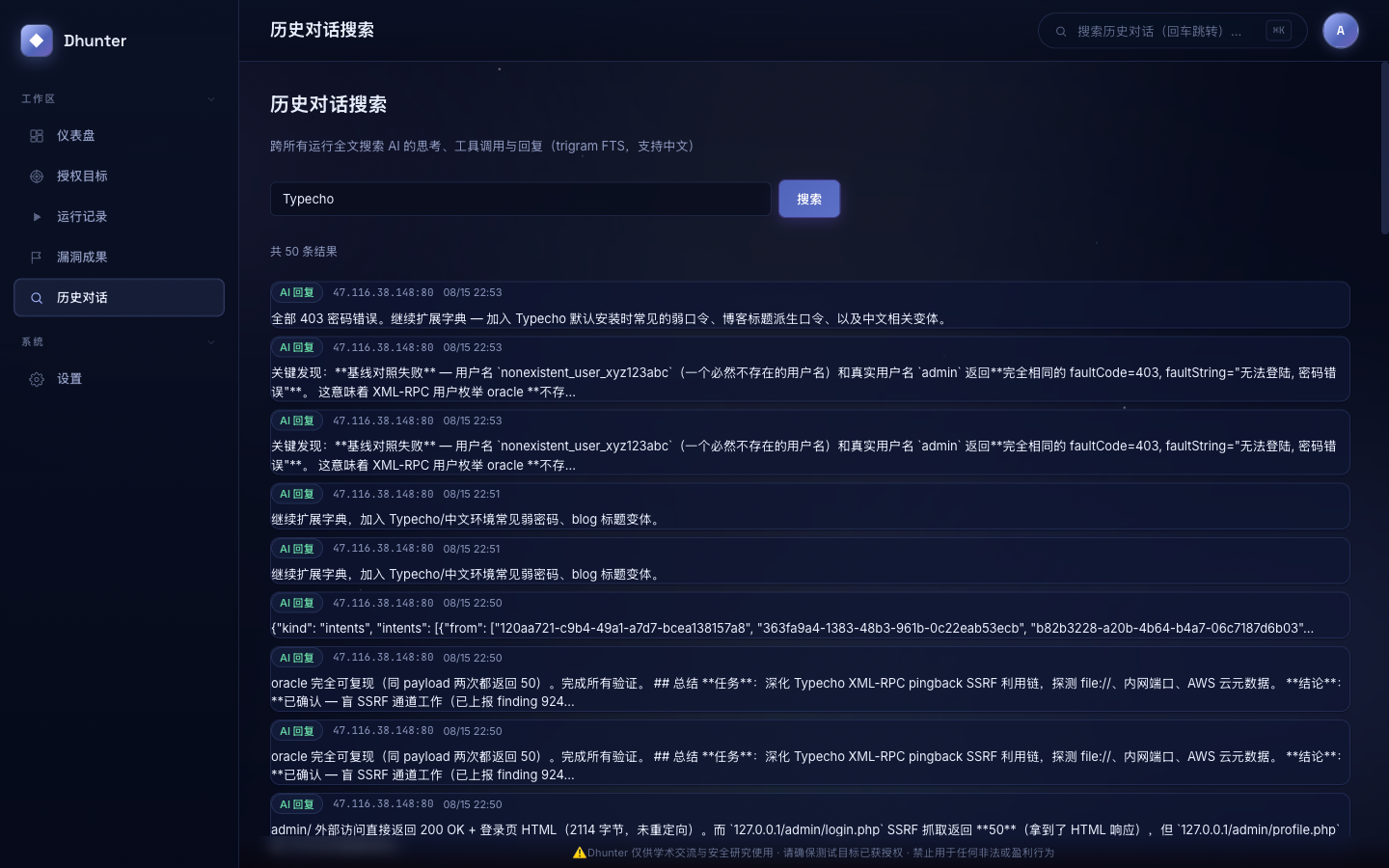The width and height of the screenshot is (1389, 868).
Task: Focus the Typecho search query field
Action: (x=521, y=199)
